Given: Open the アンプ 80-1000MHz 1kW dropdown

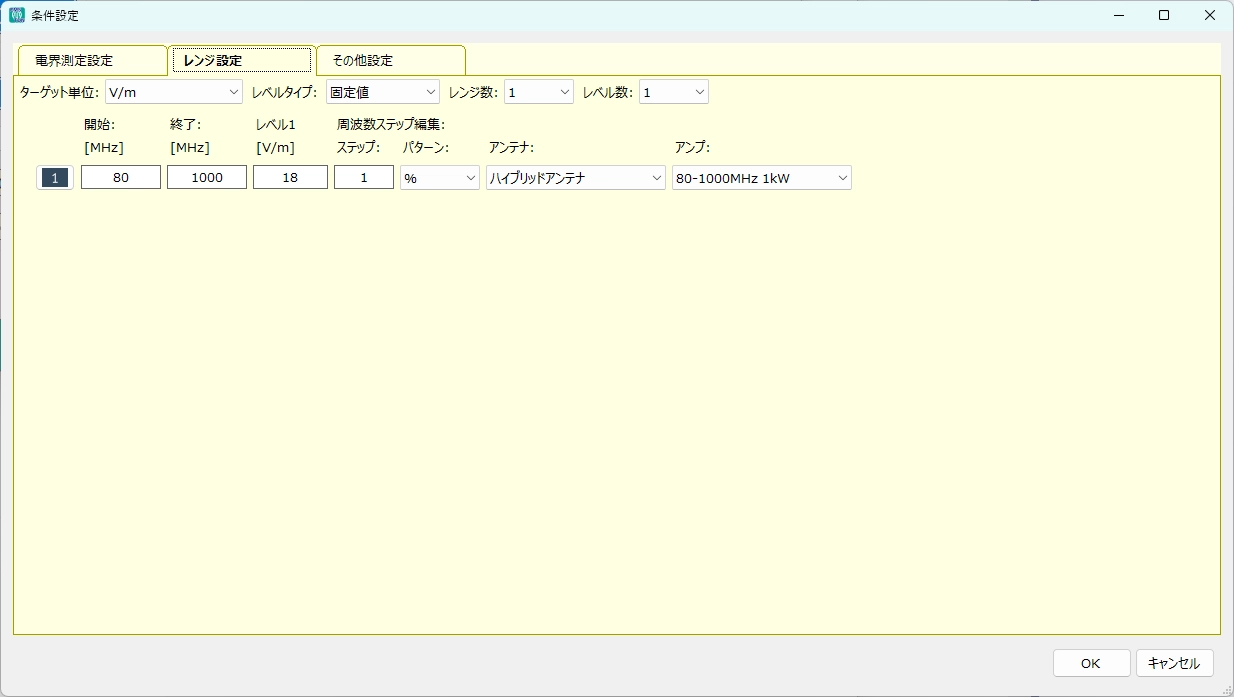Looking at the screenshot, I should pyautogui.click(x=761, y=178).
